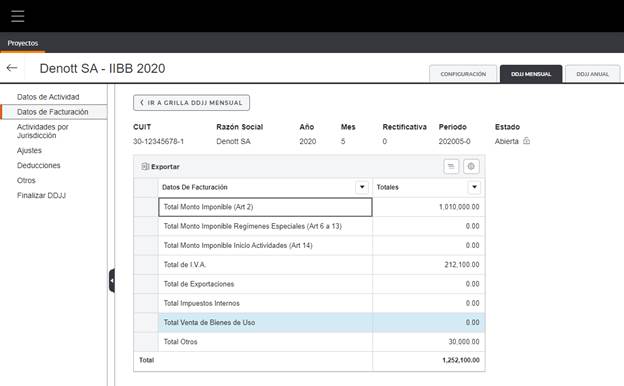Open Totales column dropdown
This screenshot has height=386, width=624.
[474, 187]
